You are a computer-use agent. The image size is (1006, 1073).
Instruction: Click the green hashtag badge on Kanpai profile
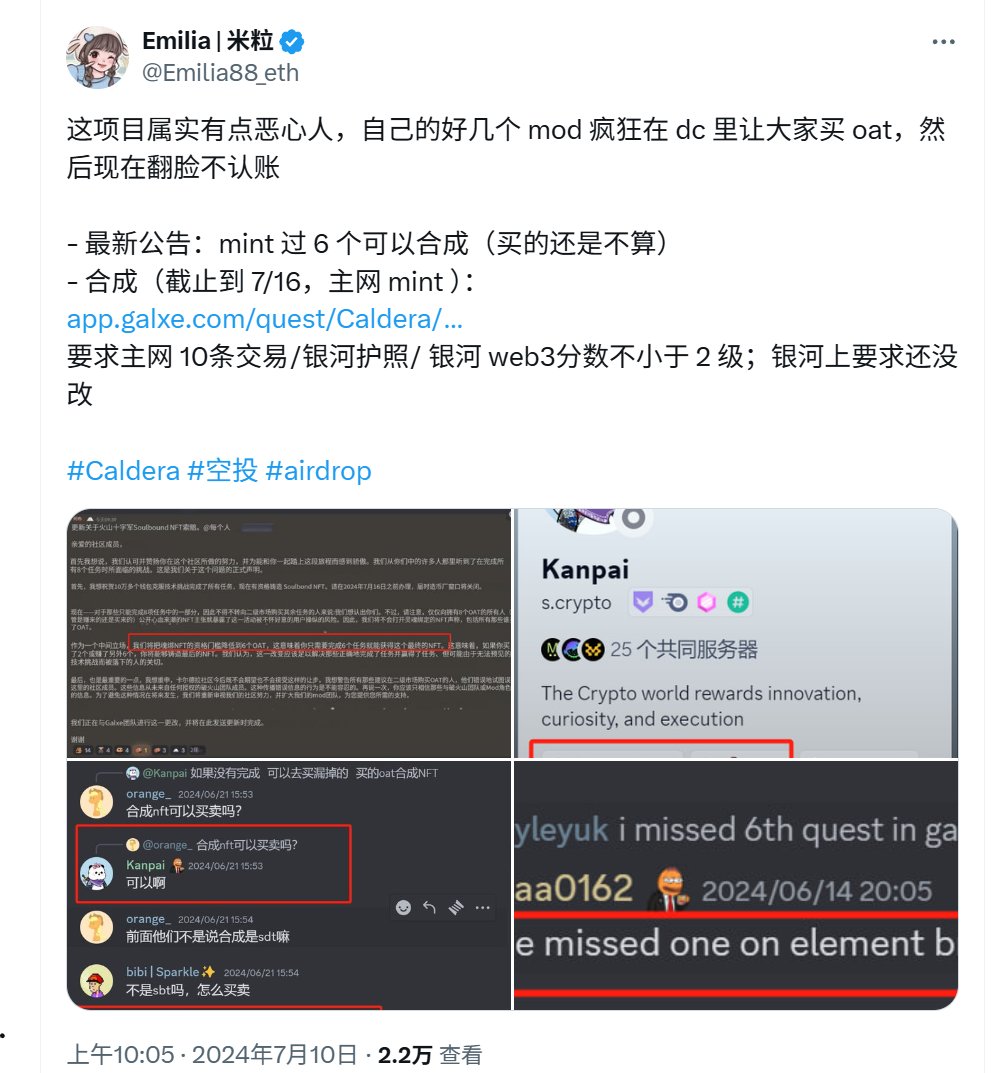click(738, 602)
